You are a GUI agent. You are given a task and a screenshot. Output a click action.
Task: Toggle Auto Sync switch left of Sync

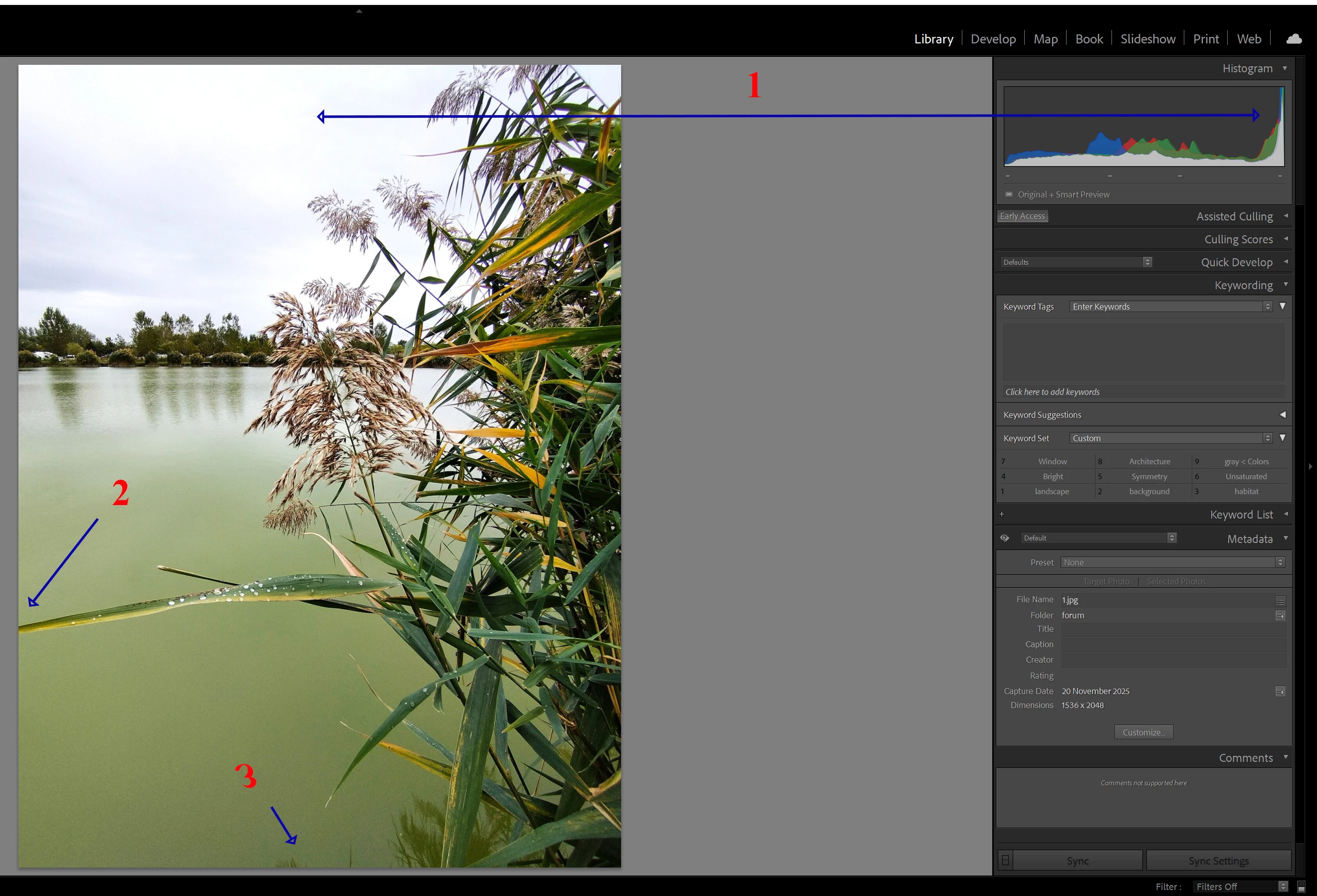point(1005,860)
